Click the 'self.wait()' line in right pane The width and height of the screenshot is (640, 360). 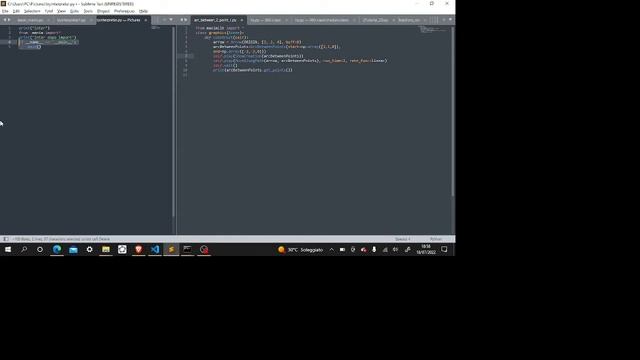225,65
